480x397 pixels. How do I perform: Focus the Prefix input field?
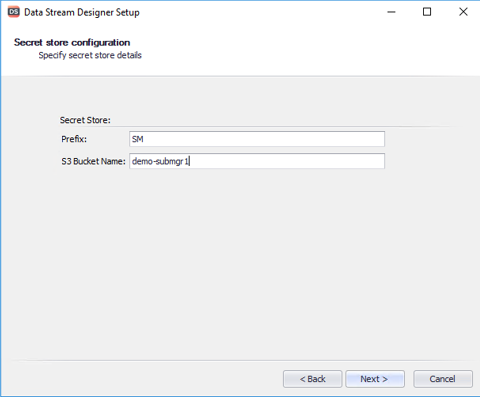coord(257,139)
